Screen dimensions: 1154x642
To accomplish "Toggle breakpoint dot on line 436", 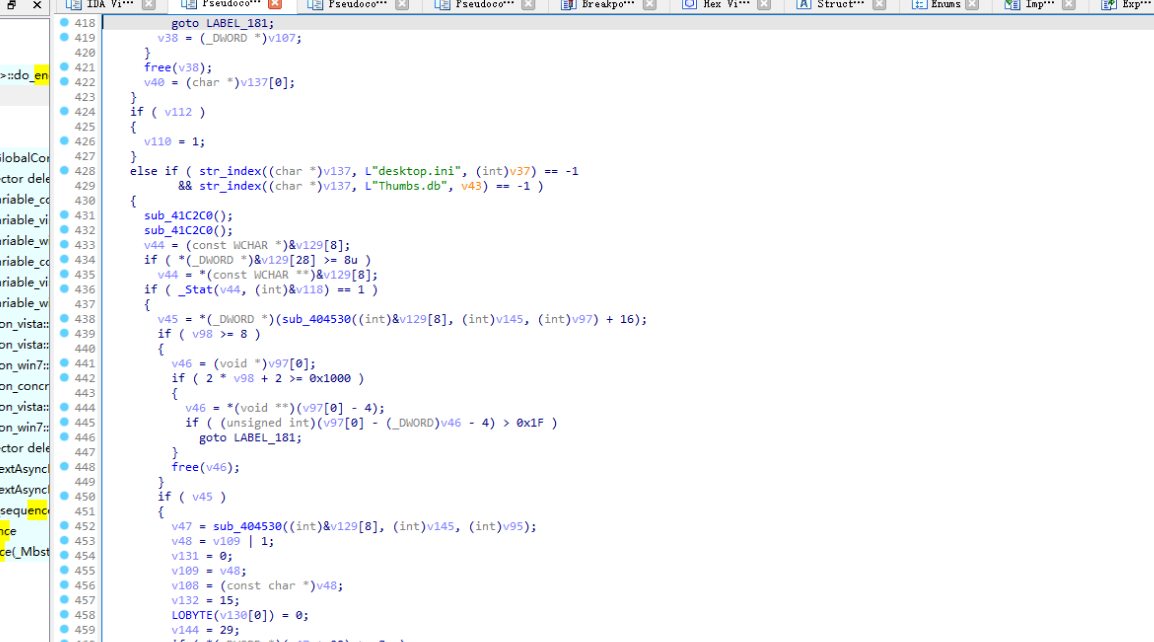I will 64,289.
